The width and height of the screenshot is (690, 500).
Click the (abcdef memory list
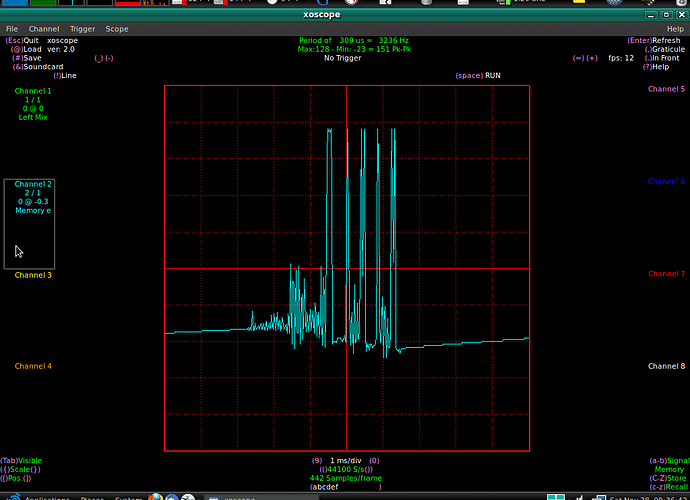coord(346,487)
